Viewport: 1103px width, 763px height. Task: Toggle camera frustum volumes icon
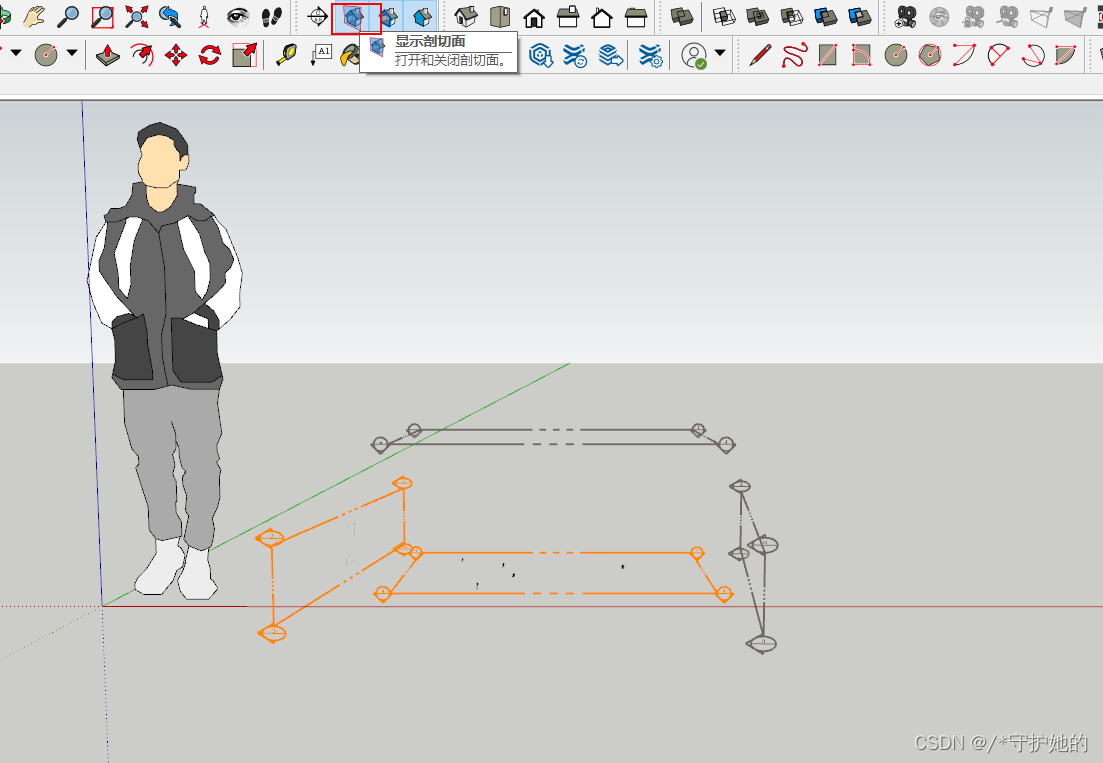pos(1075,17)
